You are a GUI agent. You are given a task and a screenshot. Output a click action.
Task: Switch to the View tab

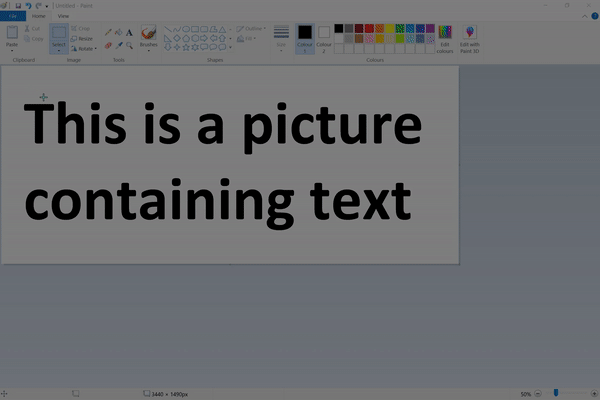63,16
